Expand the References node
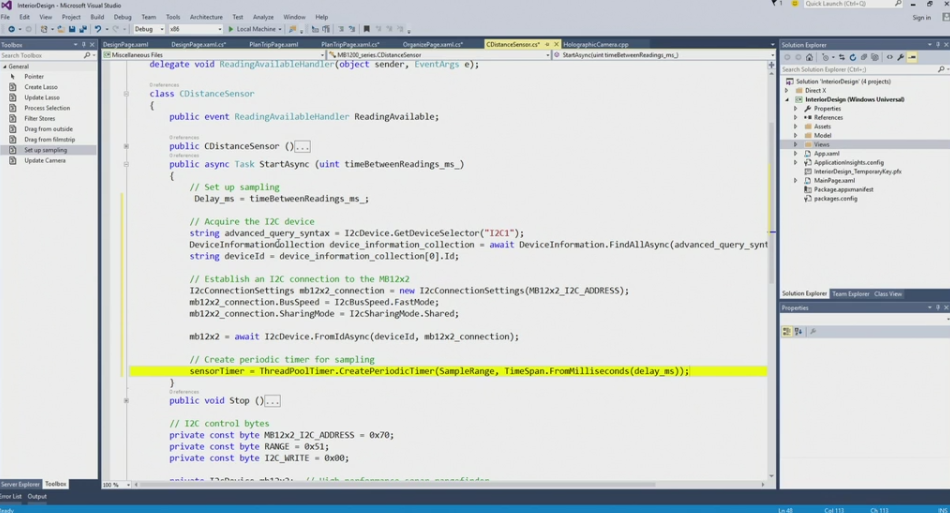 [x=796, y=117]
